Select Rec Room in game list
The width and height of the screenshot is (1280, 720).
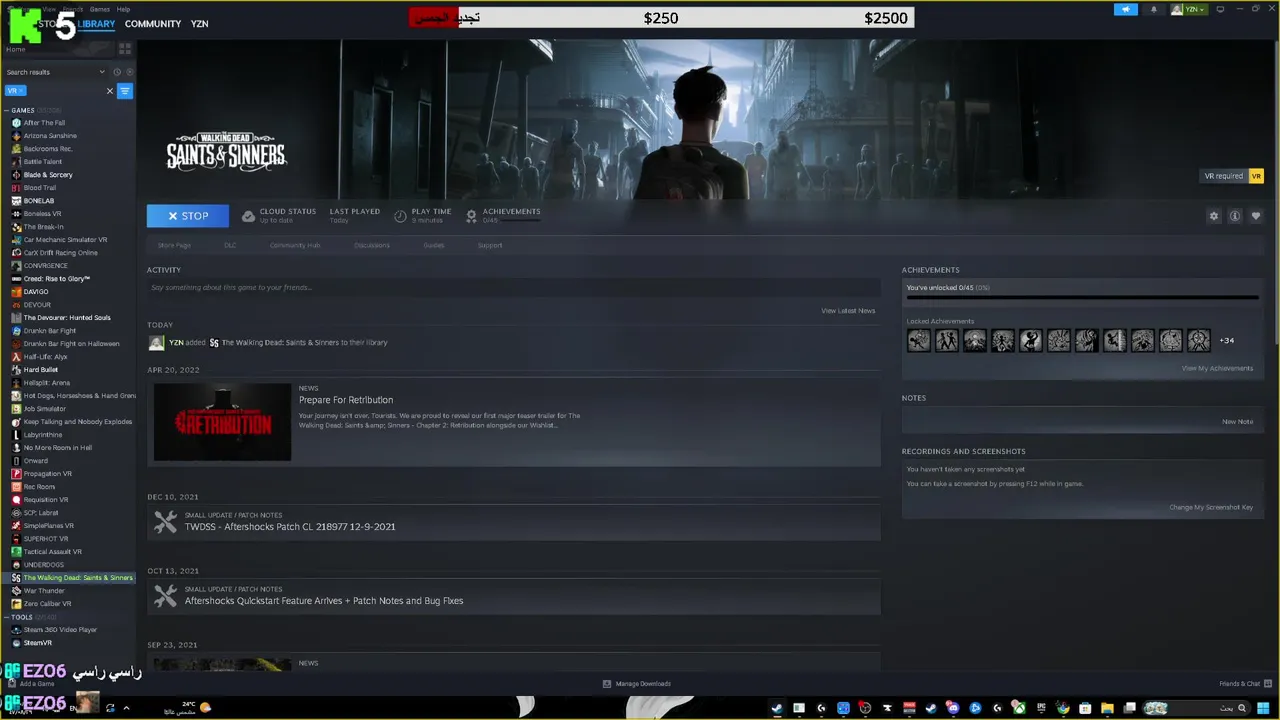tap(39, 487)
